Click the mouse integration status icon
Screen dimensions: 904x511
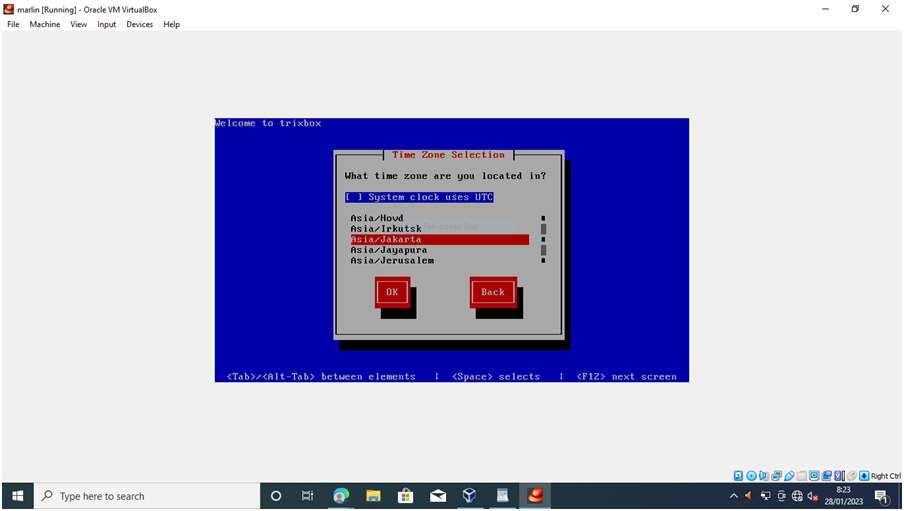(852, 476)
